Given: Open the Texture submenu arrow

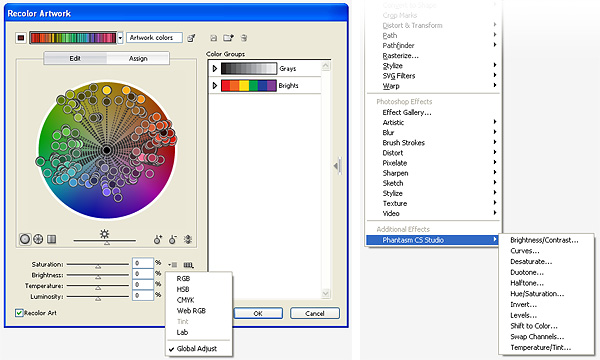Looking at the screenshot, I should coord(495,203).
